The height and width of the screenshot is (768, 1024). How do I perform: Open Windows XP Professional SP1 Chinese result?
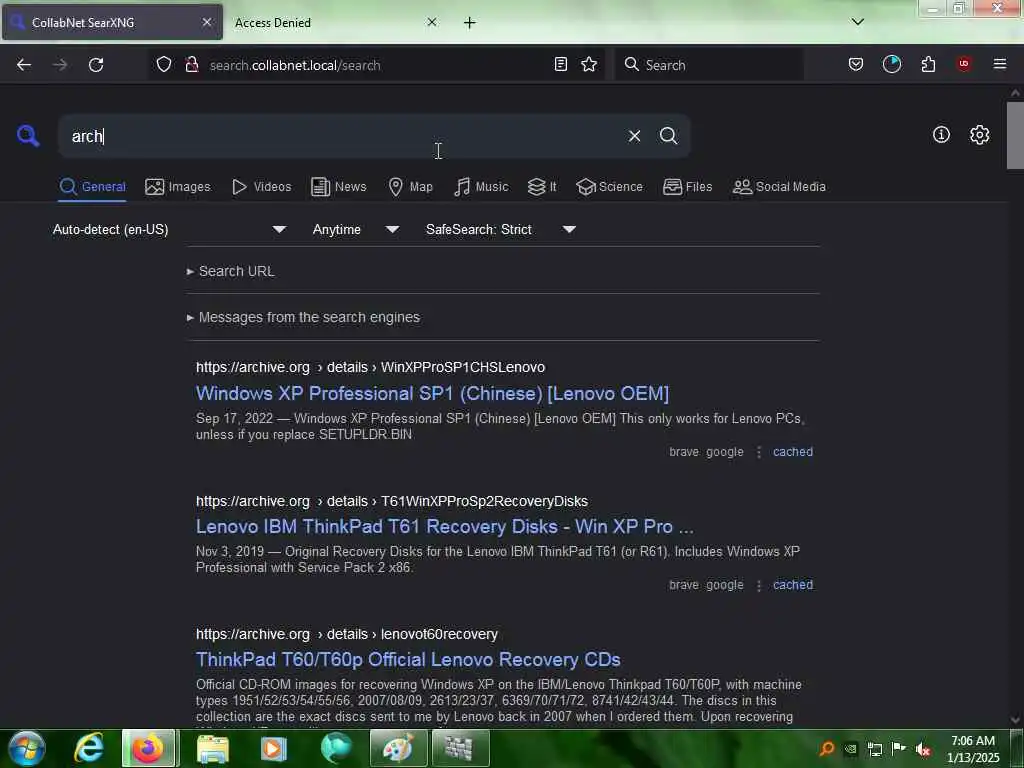tap(432, 393)
